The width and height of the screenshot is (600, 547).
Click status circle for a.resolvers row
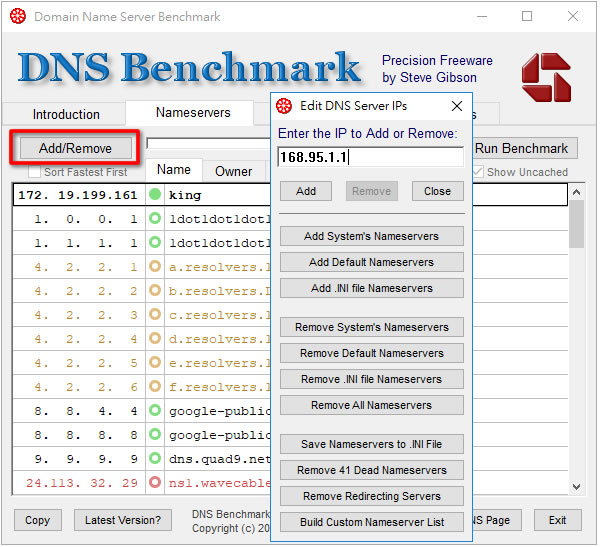[155, 267]
